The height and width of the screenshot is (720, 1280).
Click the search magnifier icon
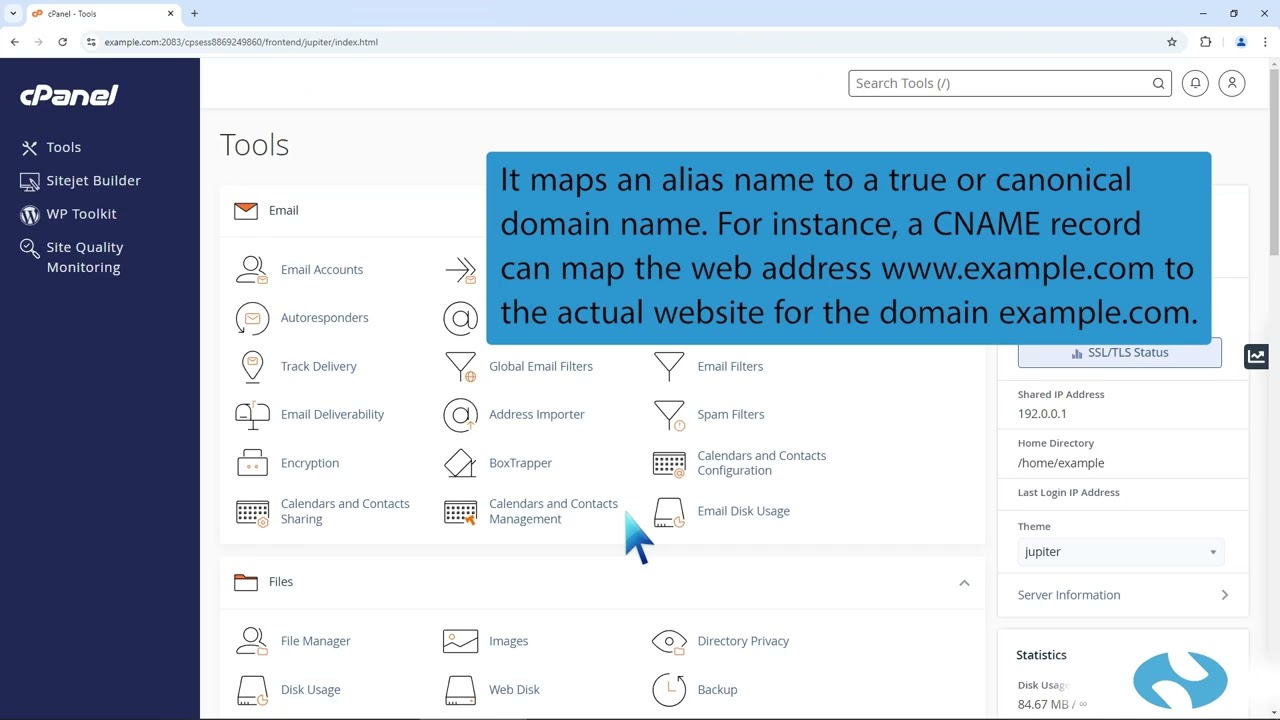click(x=1158, y=83)
